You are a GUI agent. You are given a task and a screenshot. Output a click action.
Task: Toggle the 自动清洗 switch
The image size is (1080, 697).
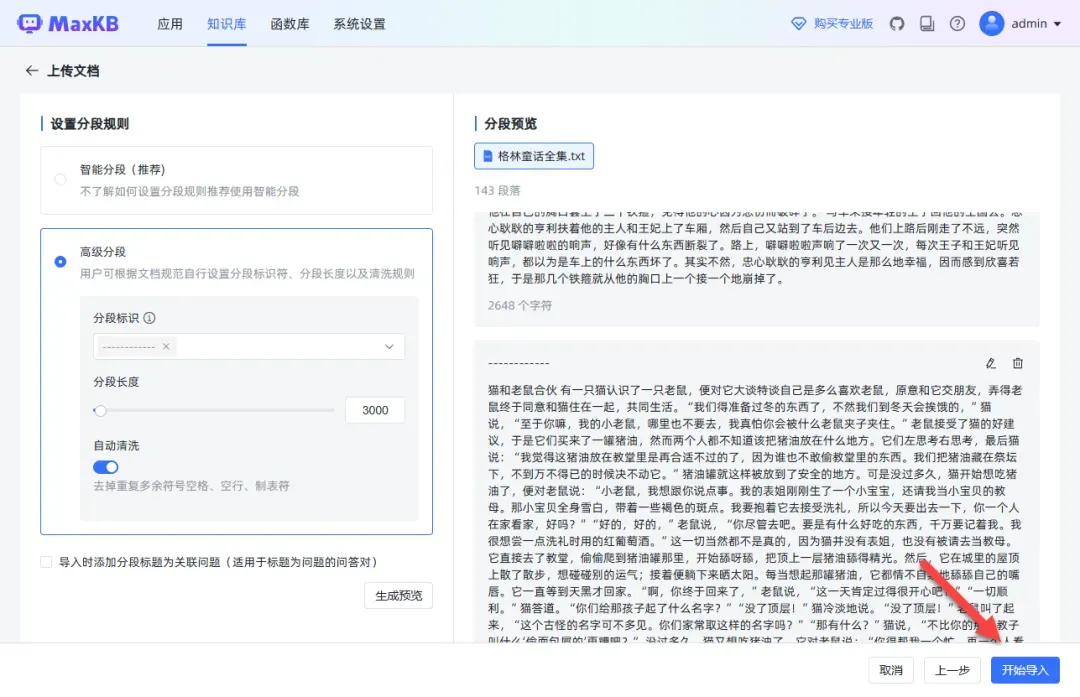[105, 467]
